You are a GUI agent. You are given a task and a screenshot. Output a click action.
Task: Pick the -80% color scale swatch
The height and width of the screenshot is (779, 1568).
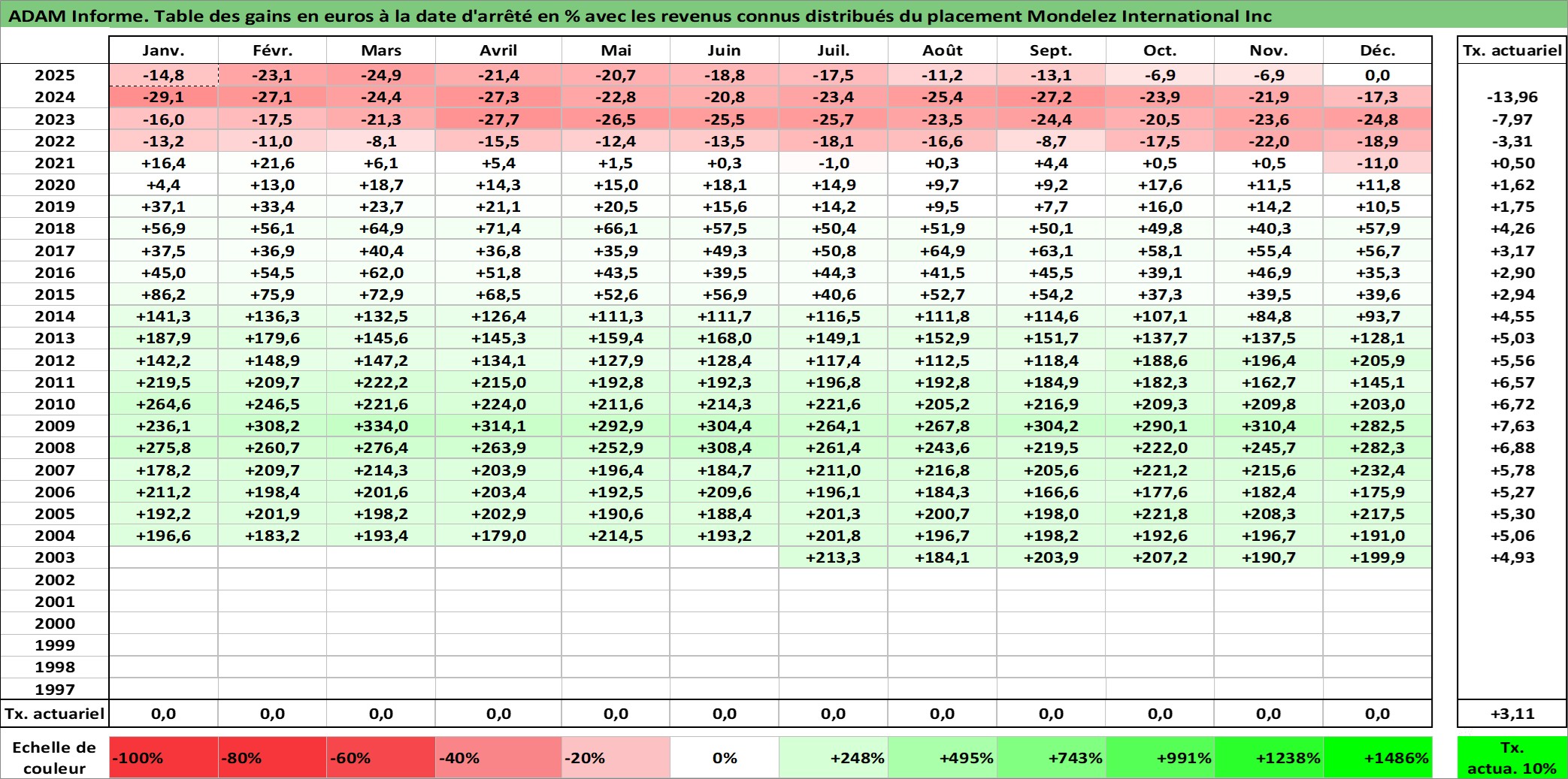[x=272, y=757]
